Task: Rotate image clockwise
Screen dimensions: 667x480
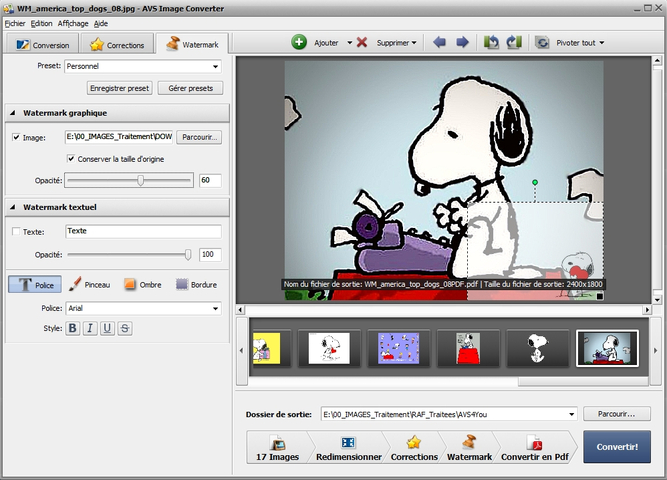Action: [x=514, y=43]
